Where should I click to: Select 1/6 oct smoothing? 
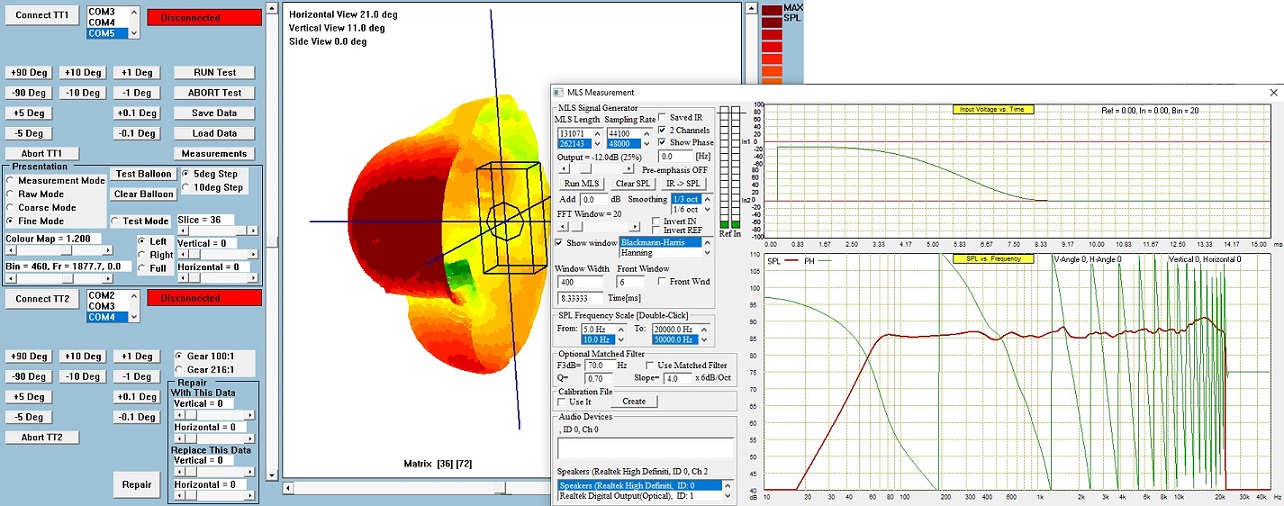coord(686,209)
